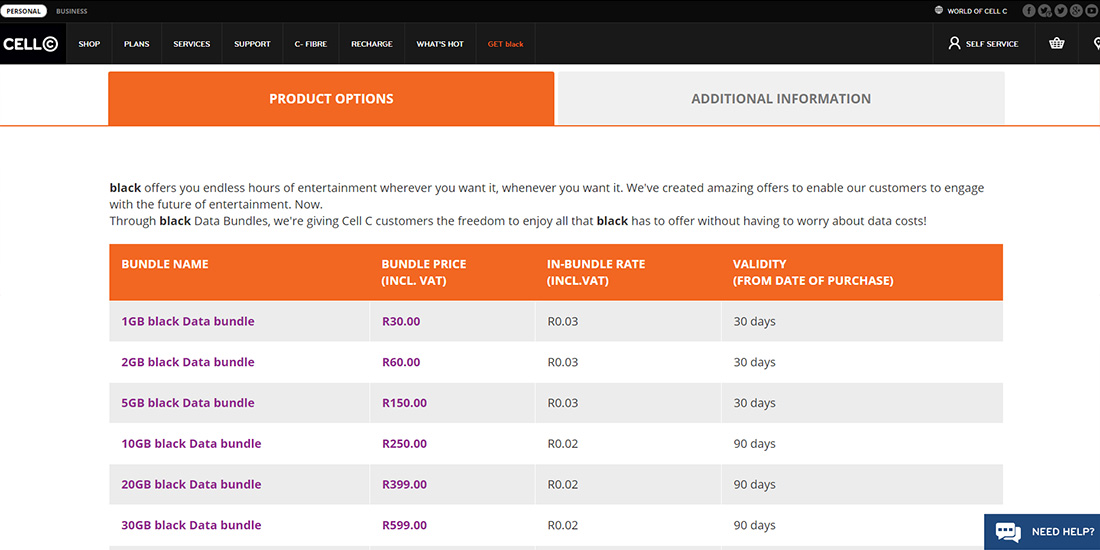Open the YouTube social icon
The width and height of the screenshot is (1100, 550).
[1092, 11]
